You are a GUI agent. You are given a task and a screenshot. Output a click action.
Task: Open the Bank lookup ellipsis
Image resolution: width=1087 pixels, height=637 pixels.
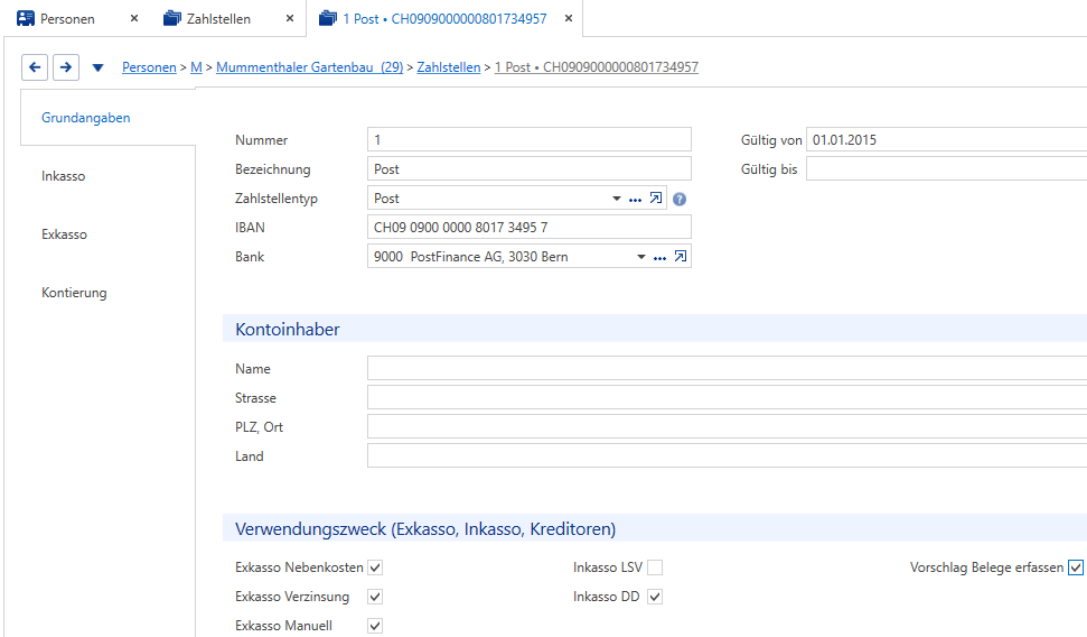click(660, 258)
